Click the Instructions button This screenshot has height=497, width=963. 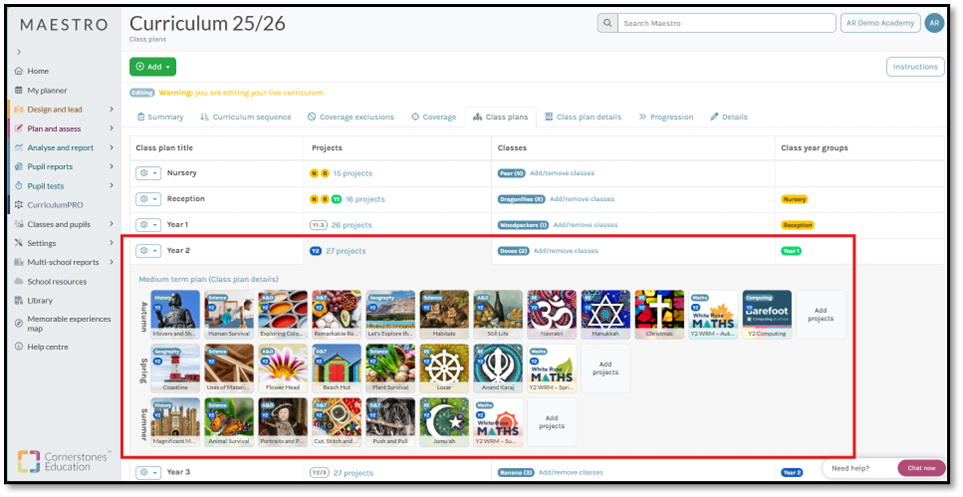point(914,67)
